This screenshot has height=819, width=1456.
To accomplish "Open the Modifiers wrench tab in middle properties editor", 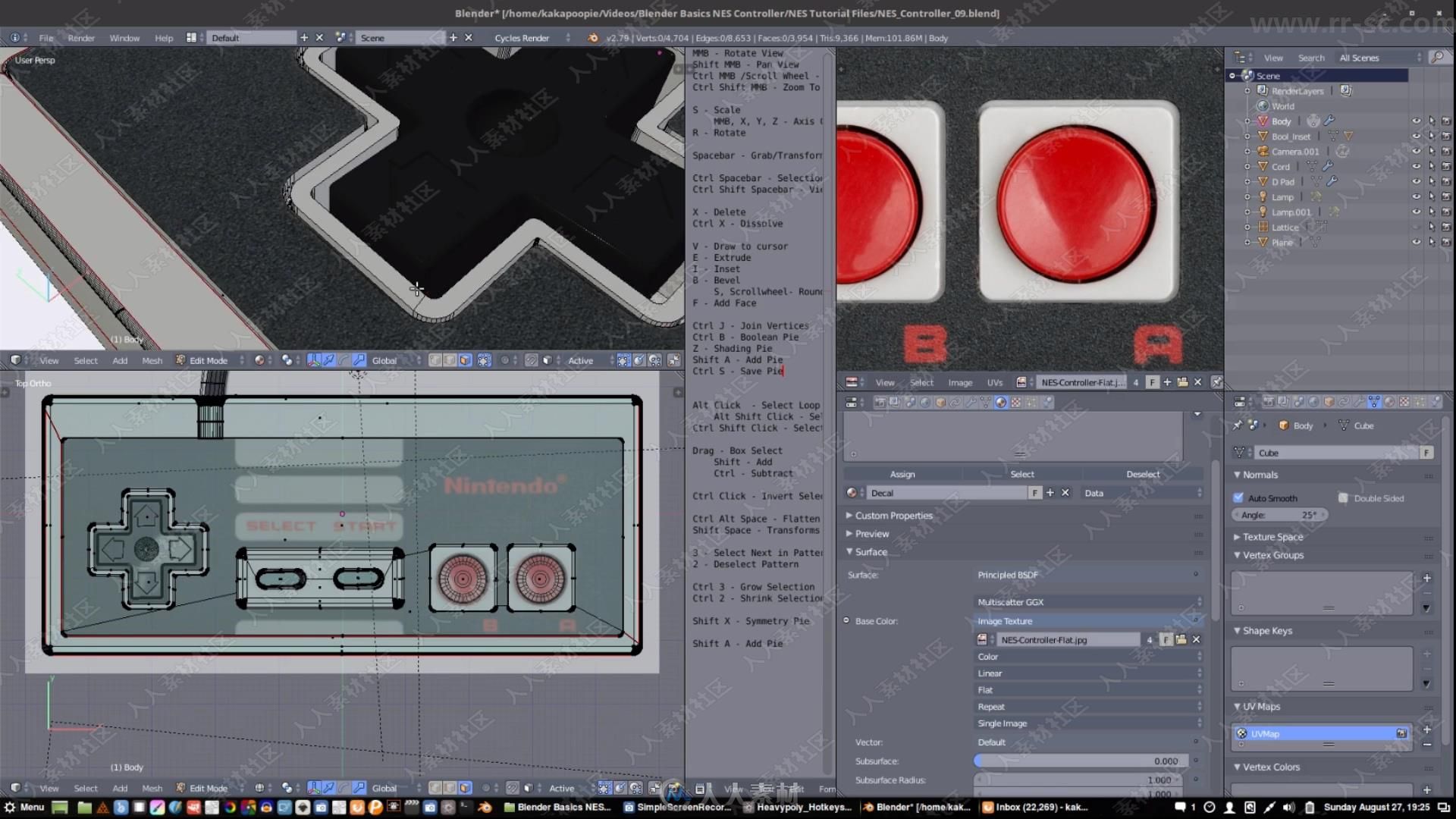I will tap(971, 403).
